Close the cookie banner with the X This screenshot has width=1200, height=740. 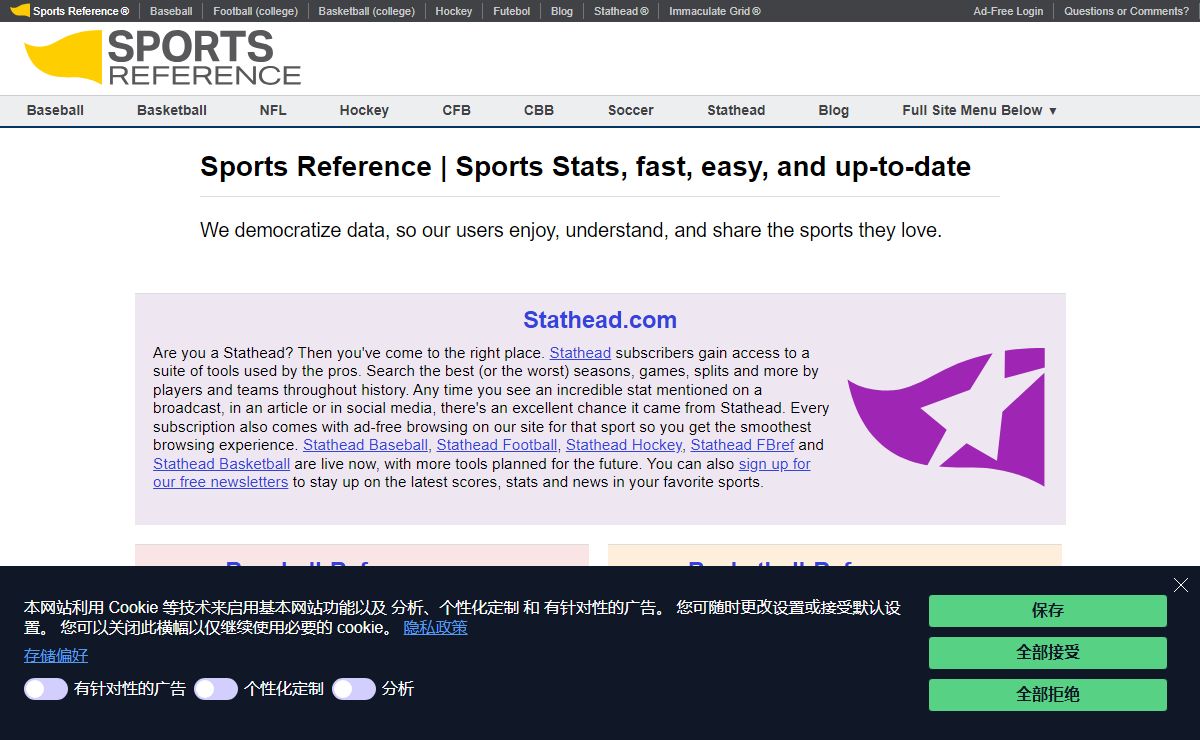[1181, 585]
